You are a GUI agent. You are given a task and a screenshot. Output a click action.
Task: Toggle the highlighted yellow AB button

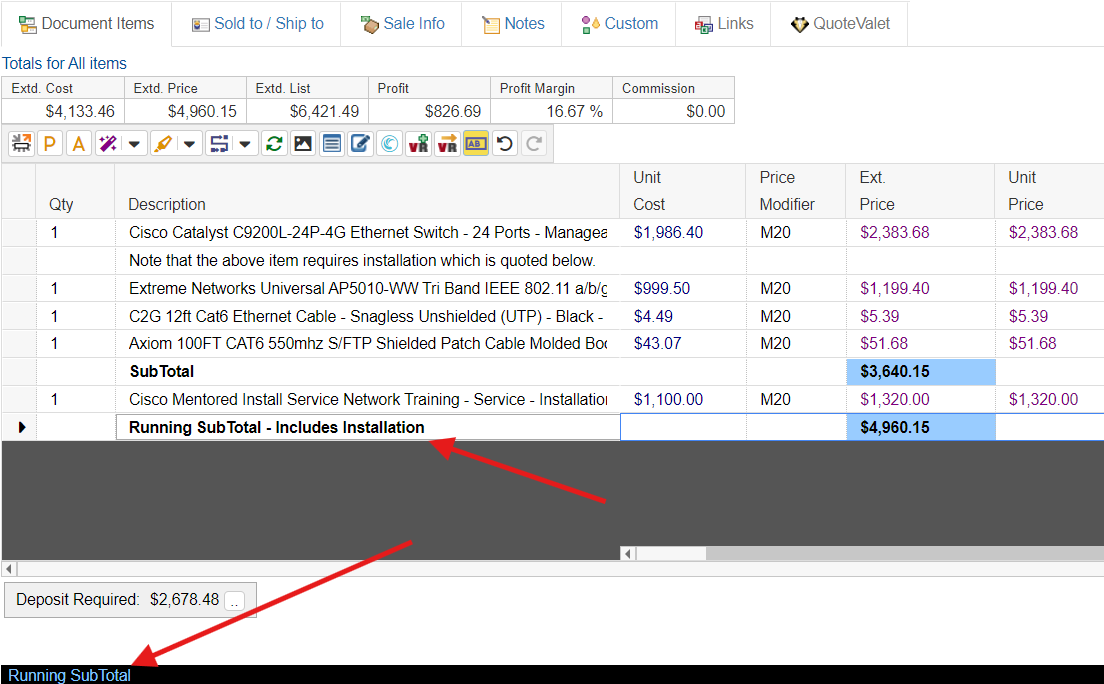tap(476, 144)
